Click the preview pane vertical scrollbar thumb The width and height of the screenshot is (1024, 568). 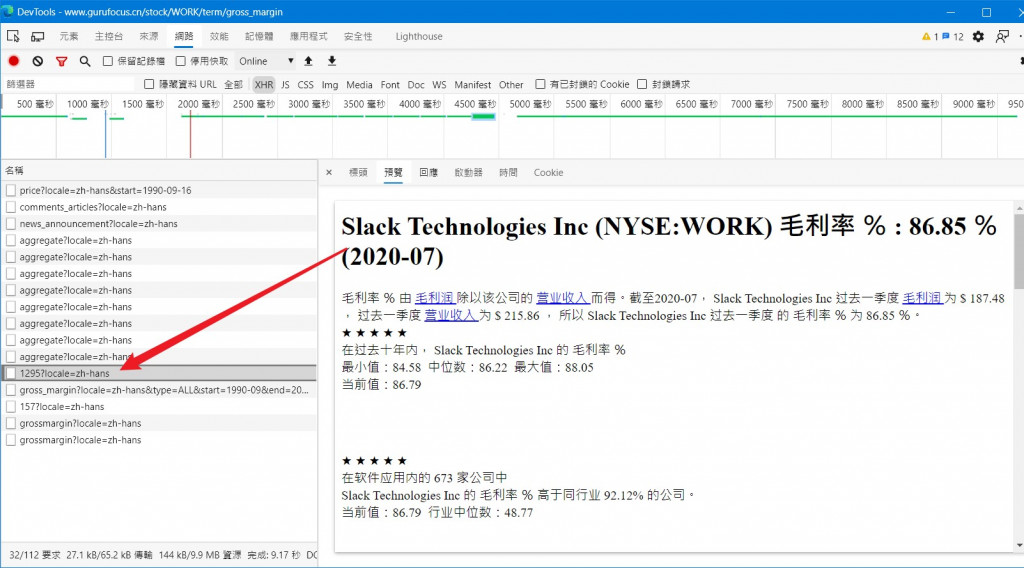[1019, 251]
